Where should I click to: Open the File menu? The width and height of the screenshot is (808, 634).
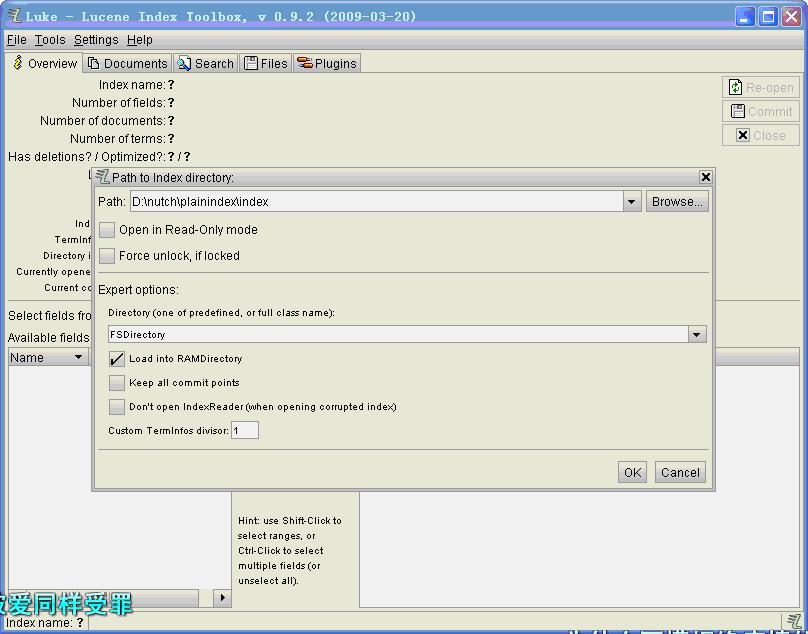coord(16,40)
